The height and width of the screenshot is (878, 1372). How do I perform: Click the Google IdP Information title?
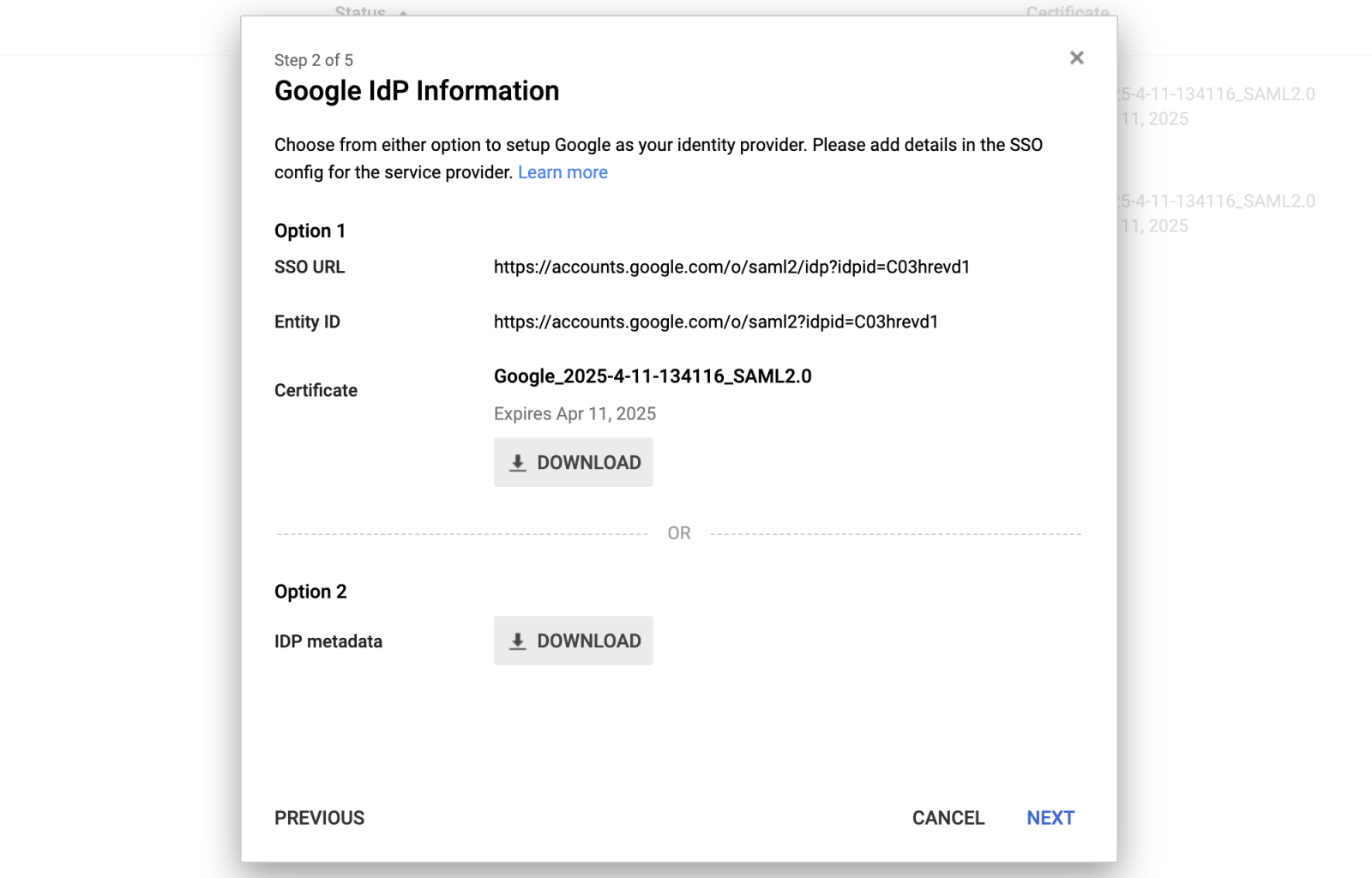coord(417,91)
